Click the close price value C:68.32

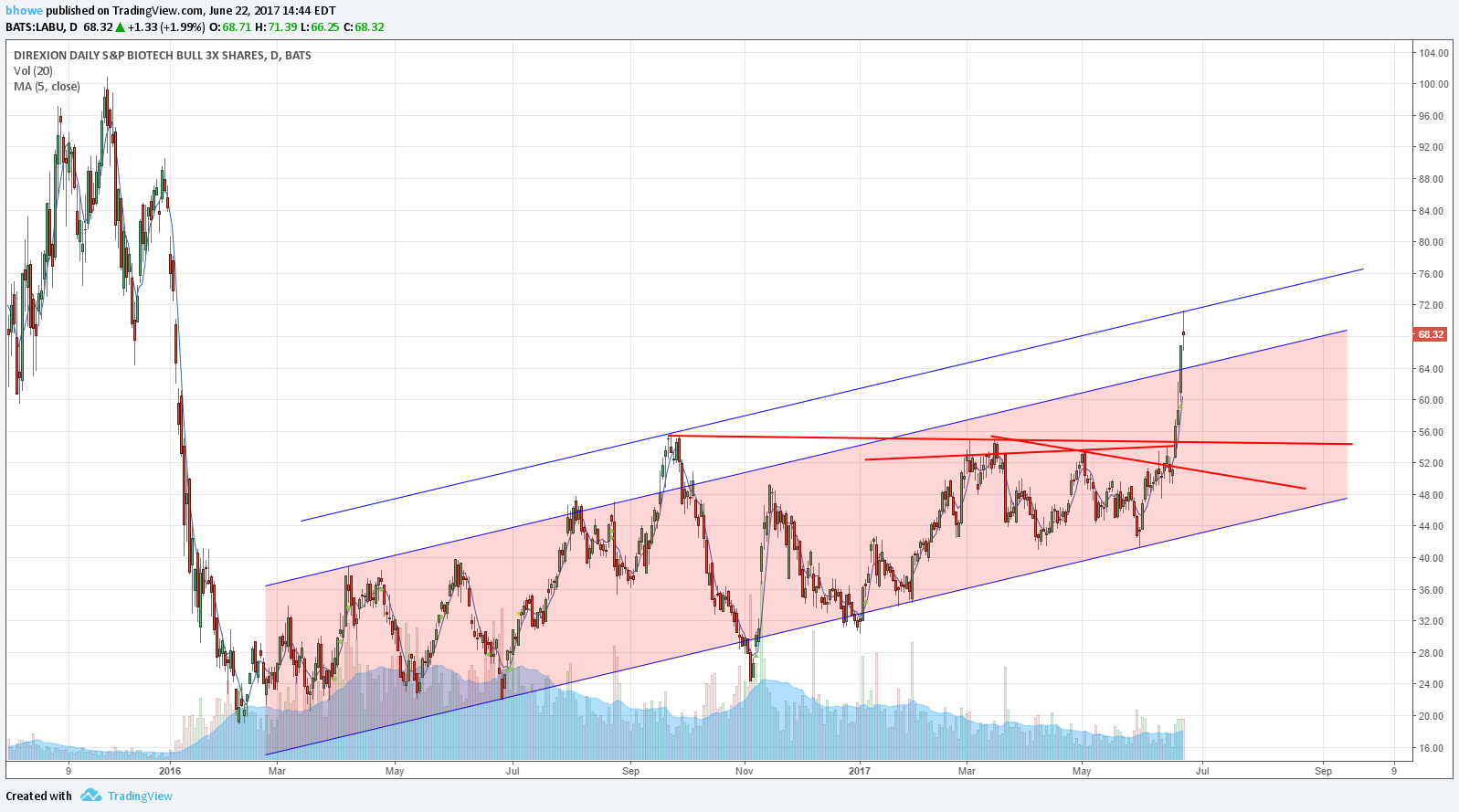click(x=364, y=26)
